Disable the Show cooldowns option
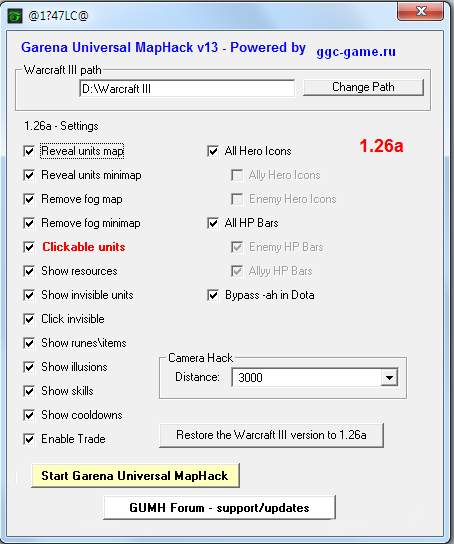Screen dimensions: 454x544 (29, 415)
